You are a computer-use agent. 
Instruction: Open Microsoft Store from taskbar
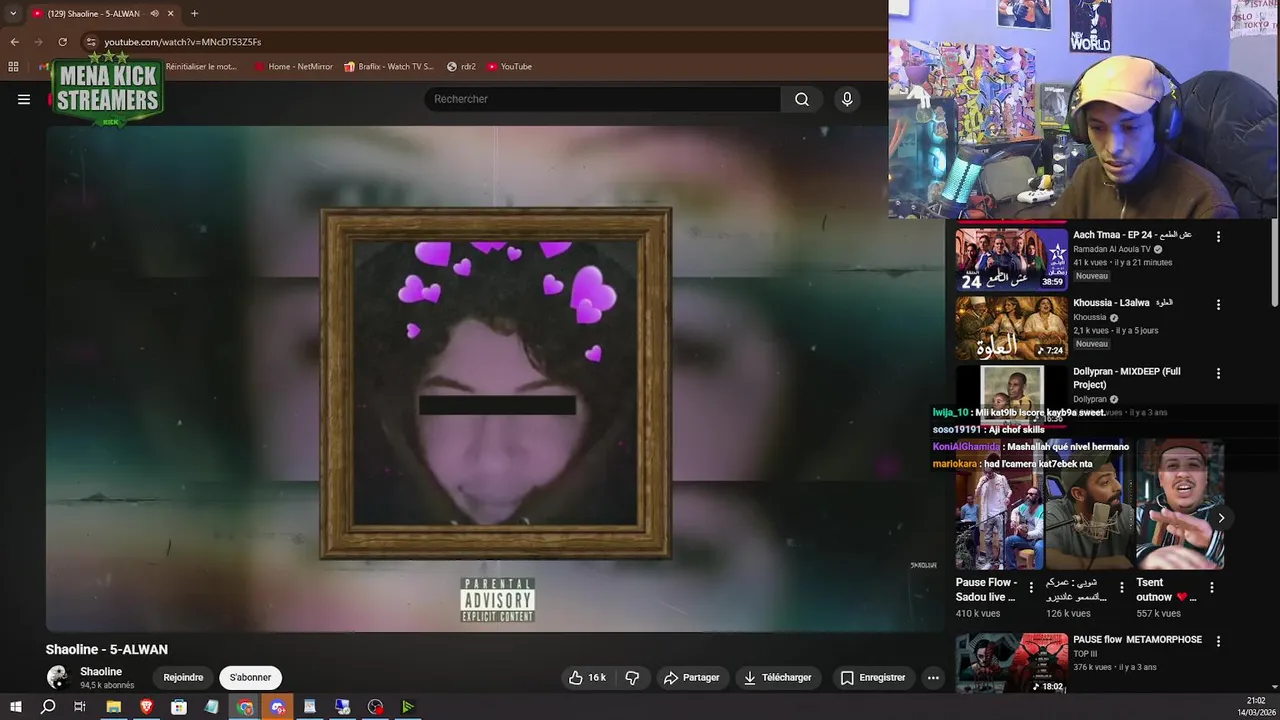pyautogui.click(x=179, y=707)
